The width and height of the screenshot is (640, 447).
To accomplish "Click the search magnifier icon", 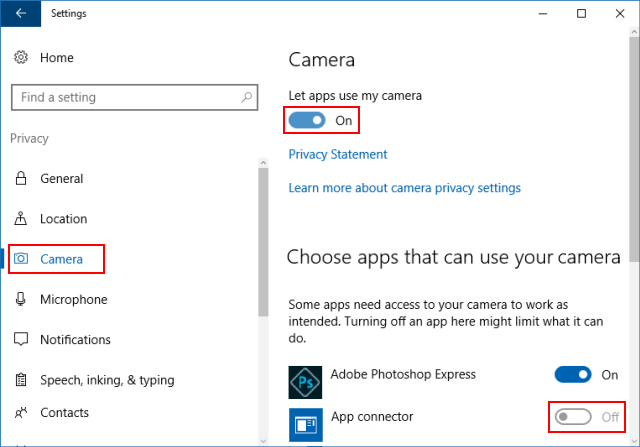I will click(x=246, y=98).
